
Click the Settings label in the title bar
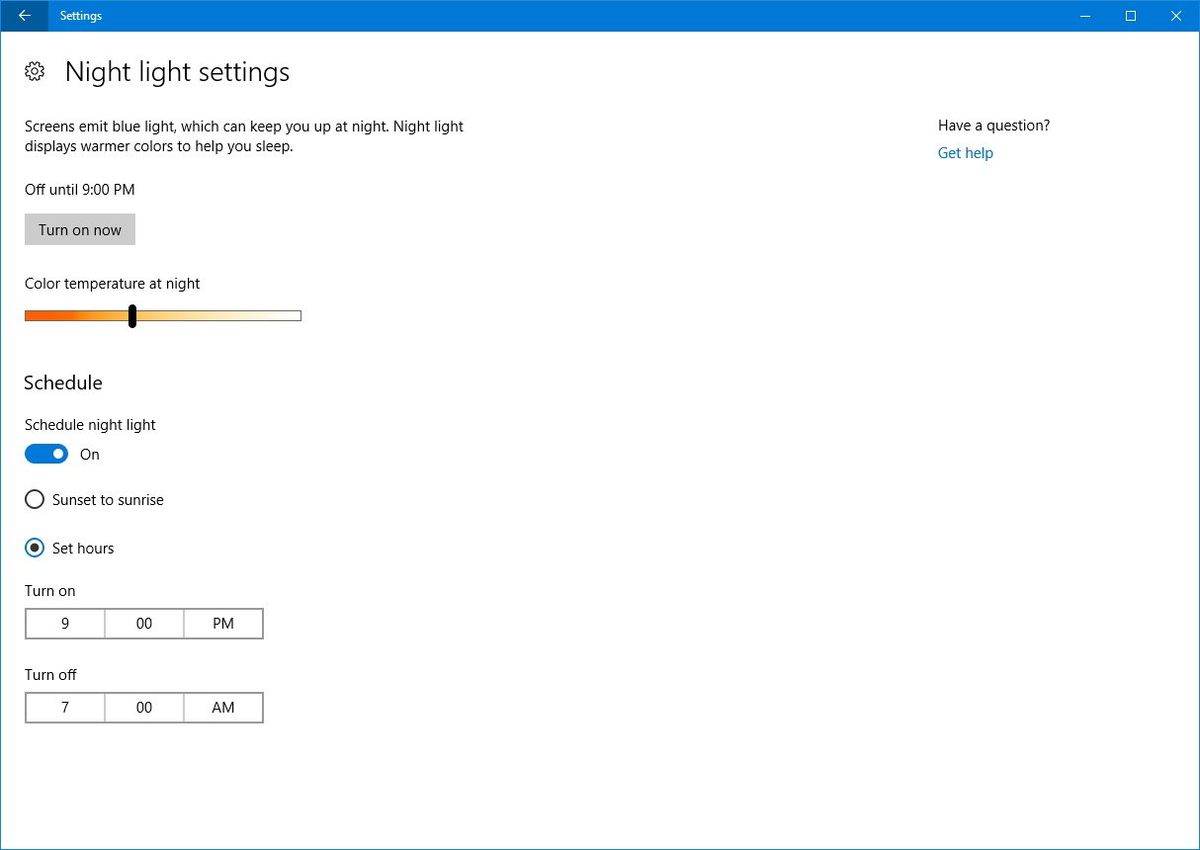click(80, 15)
